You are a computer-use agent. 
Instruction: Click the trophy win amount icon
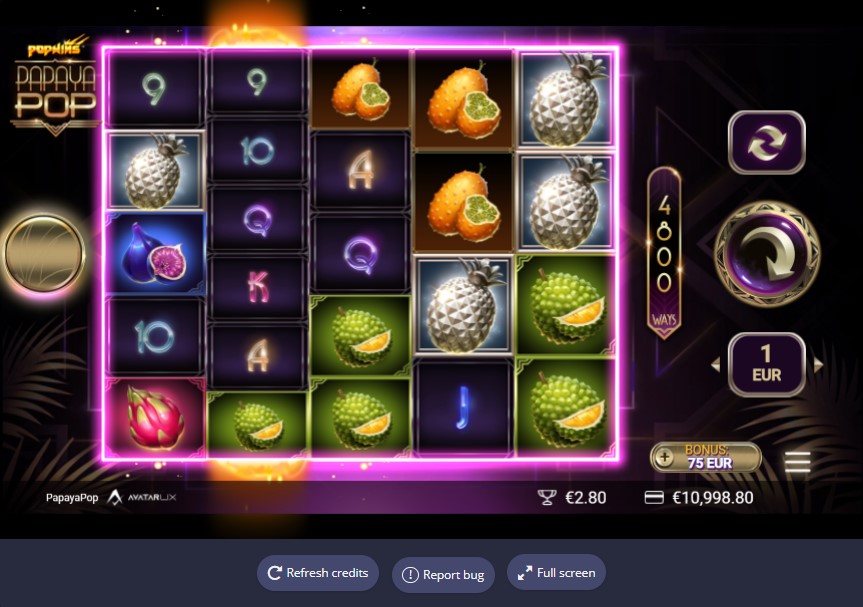(547, 497)
